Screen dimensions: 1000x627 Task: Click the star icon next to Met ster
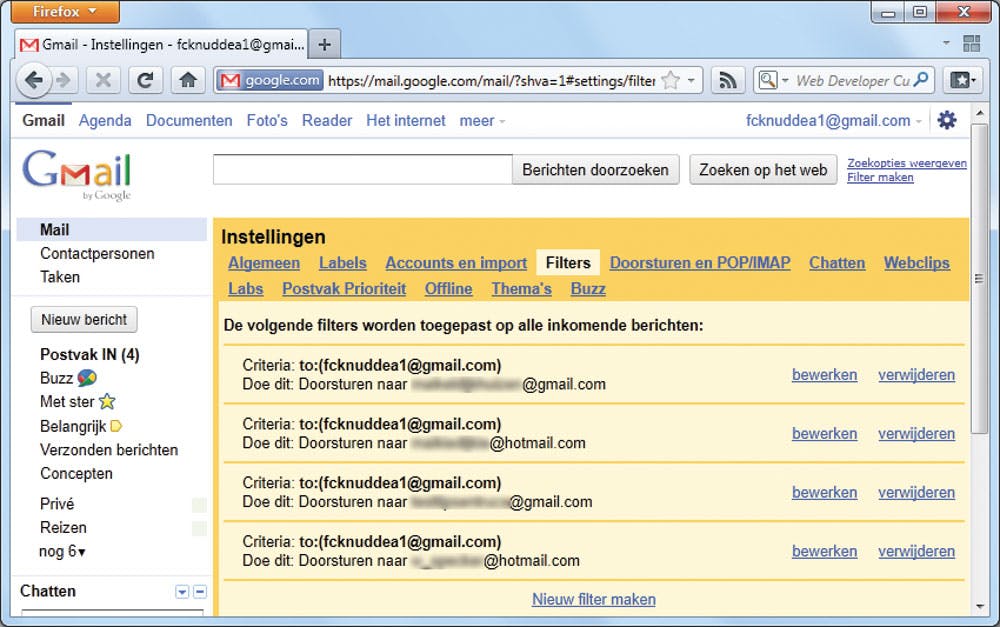click(107, 401)
